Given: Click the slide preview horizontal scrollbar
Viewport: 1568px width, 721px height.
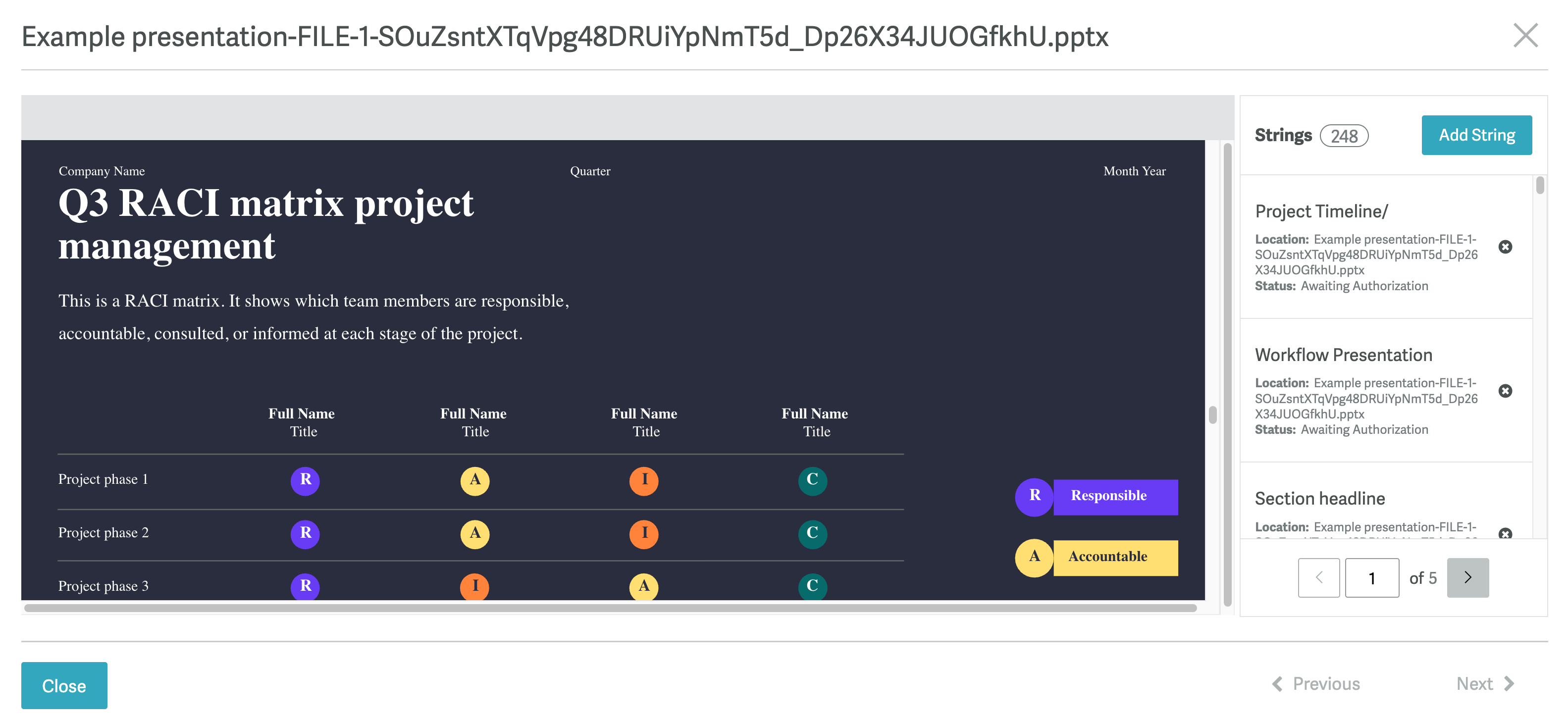Looking at the screenshot, I should (610, 607).
